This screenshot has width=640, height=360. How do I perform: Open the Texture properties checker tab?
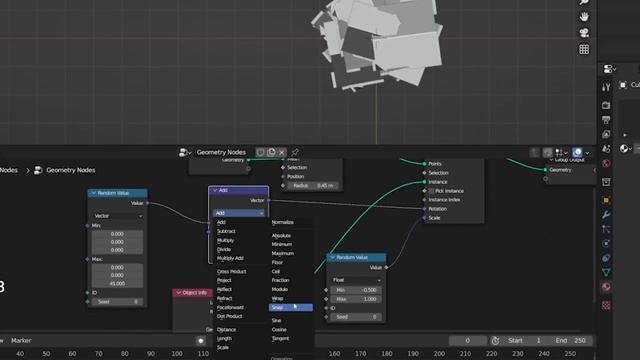pyautogui.click(x=606, y=305)
